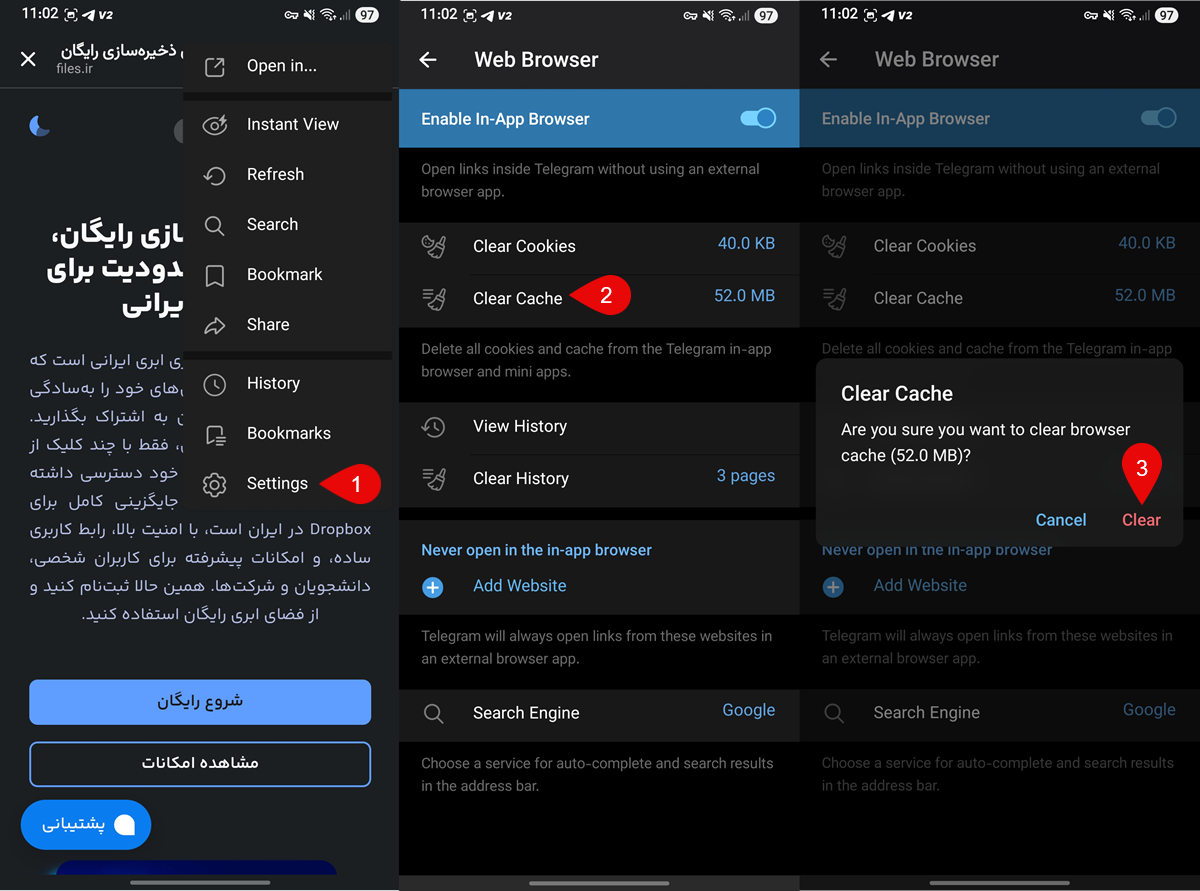Click the blue plus icon beside Add Website
Screen dimensions: 1200x891
coord(433,587)
